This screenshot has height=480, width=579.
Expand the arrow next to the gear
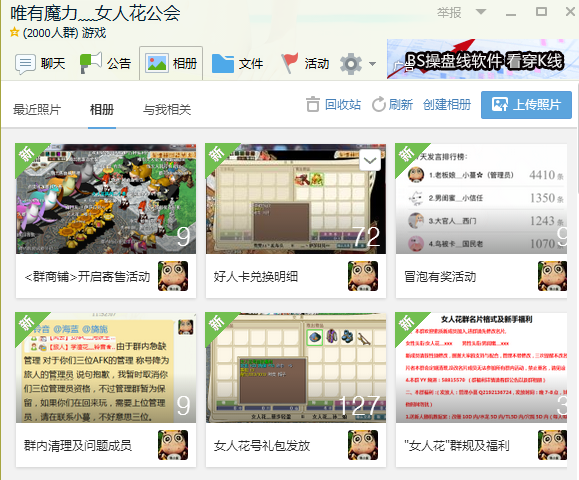(x=373, y=64)
